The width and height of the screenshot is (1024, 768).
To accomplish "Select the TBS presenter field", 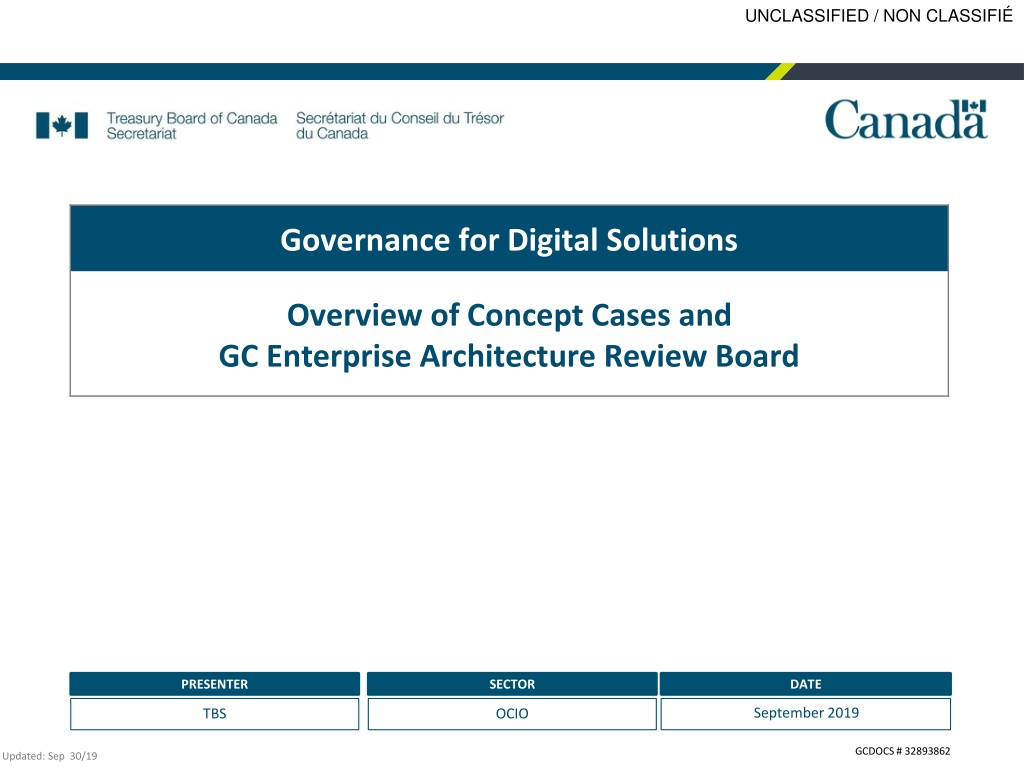I will (x=214, y=714).
